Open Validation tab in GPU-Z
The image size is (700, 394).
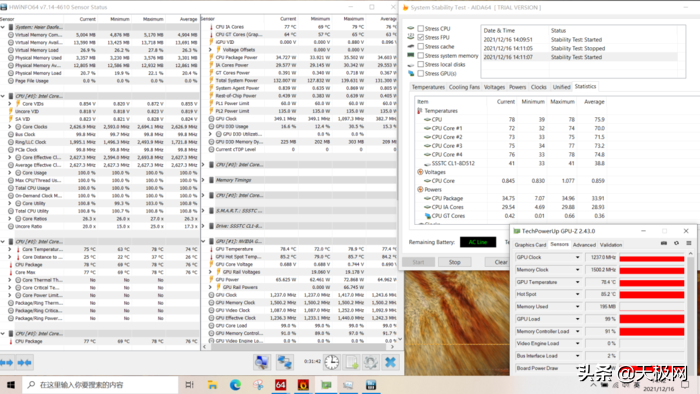611,245
